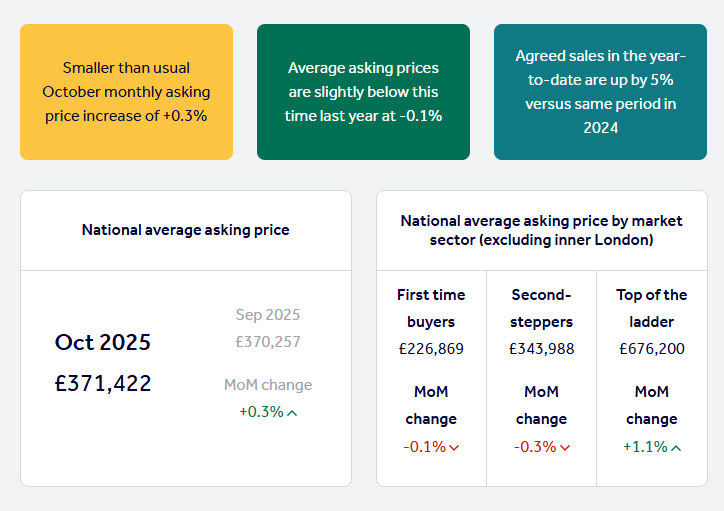This screenshot has width=724, height=511.
Task: Click the green up arrow beside +0.3%
Action: tap(292, 412)
